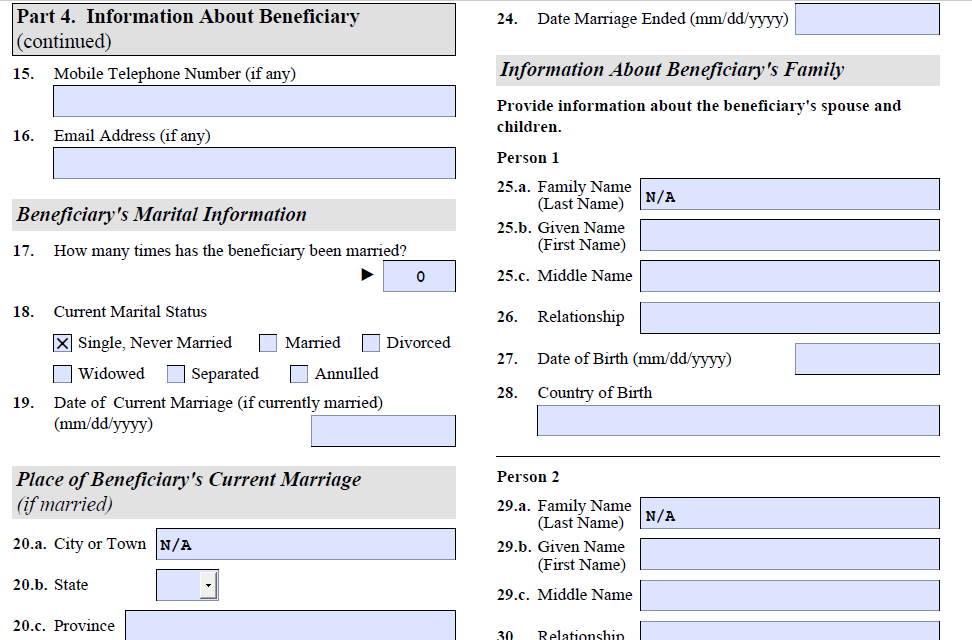
Task: Focus the Email Address input field
Action: (254, 163)
